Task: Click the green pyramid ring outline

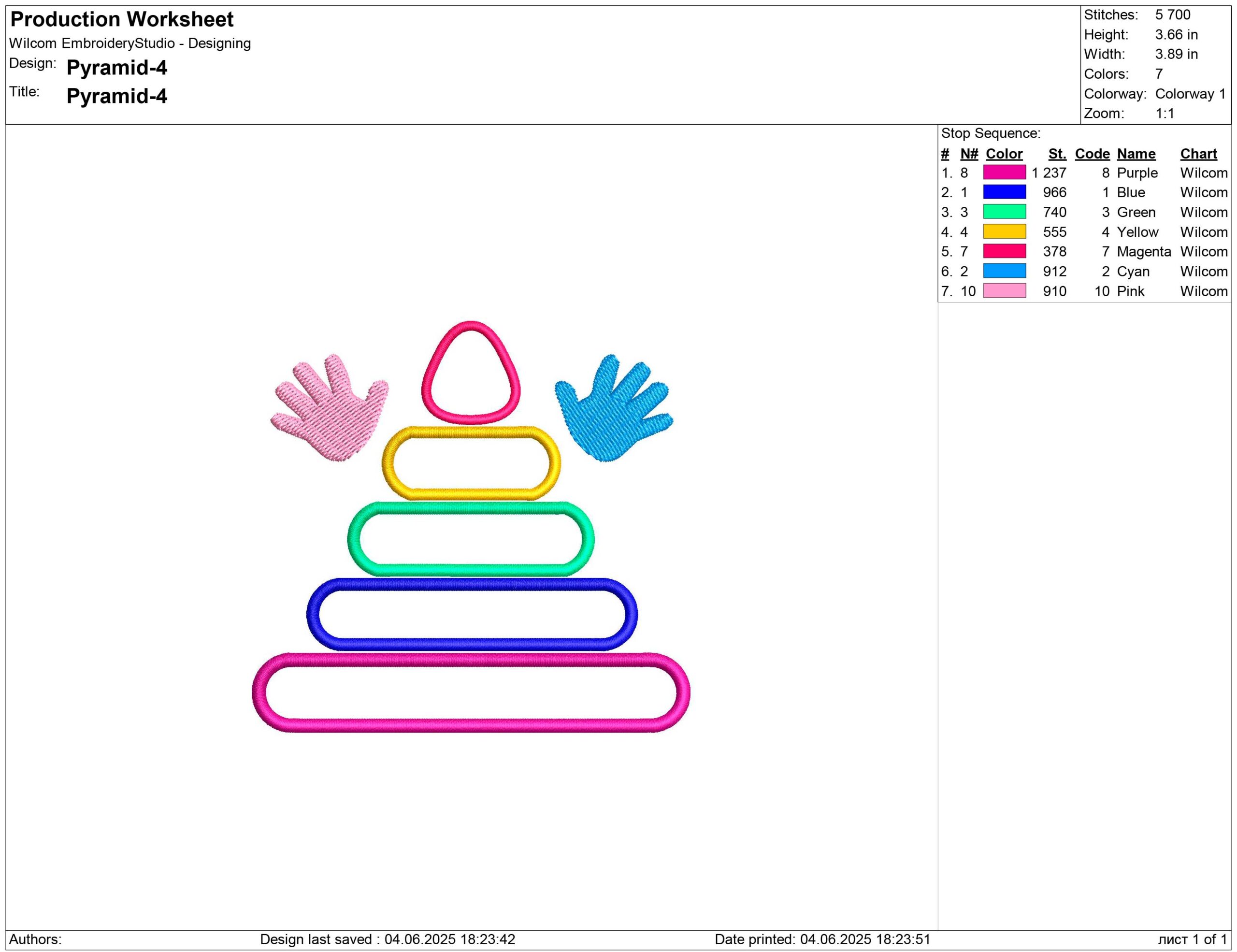Action: pos(471,508)
